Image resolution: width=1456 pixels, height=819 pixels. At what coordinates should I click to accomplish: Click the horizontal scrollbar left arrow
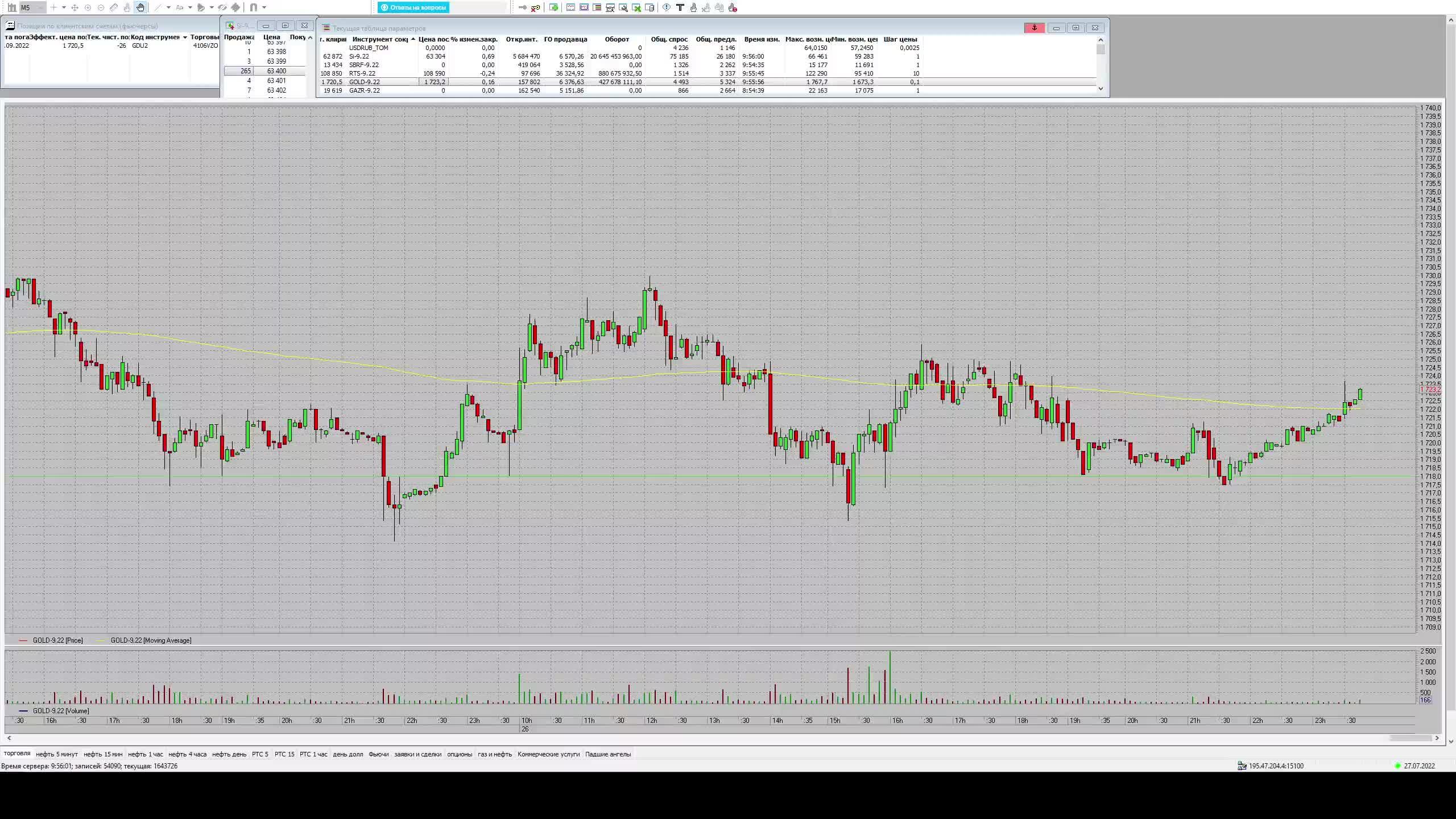pos(9,738)
